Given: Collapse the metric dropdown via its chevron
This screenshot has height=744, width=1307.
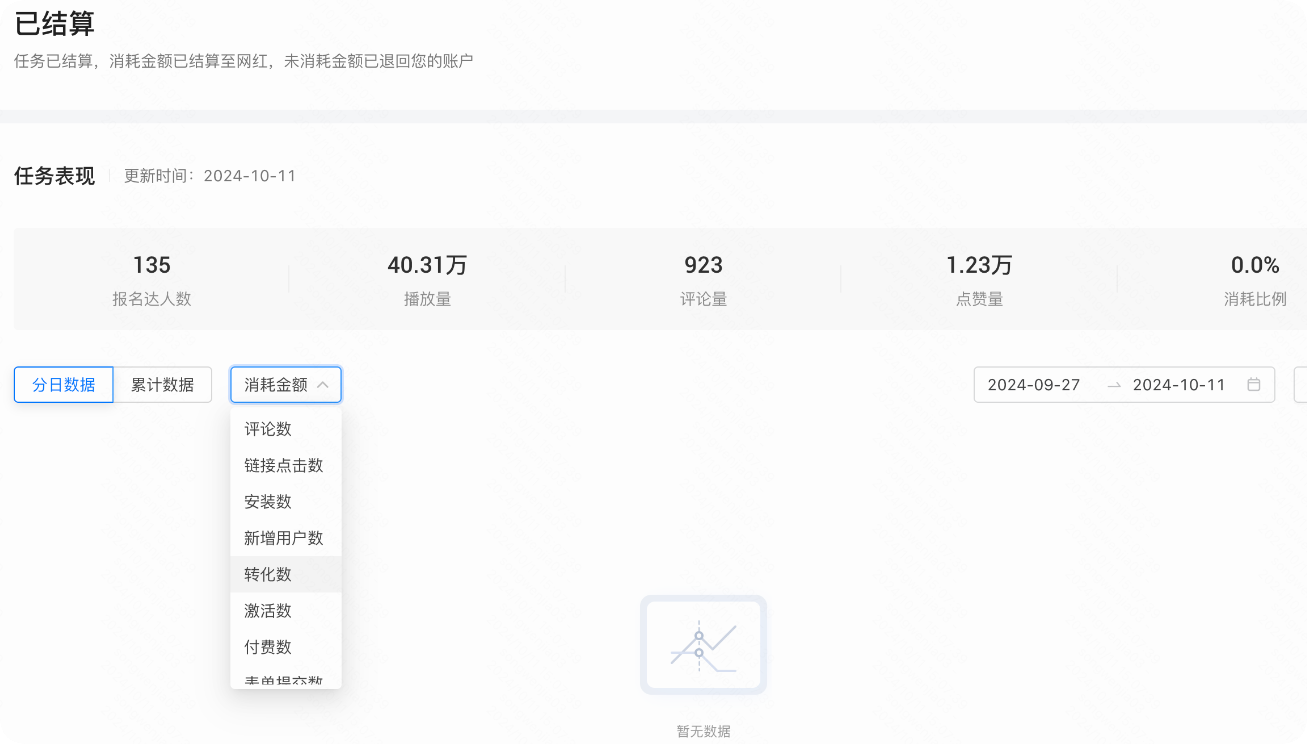Looking at the screenshot, I should point(324,384).
